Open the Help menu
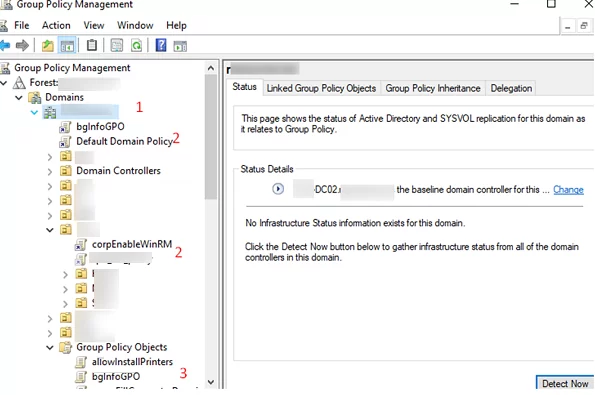Viewport: 595px width, 395px height. tap(176, 25)
